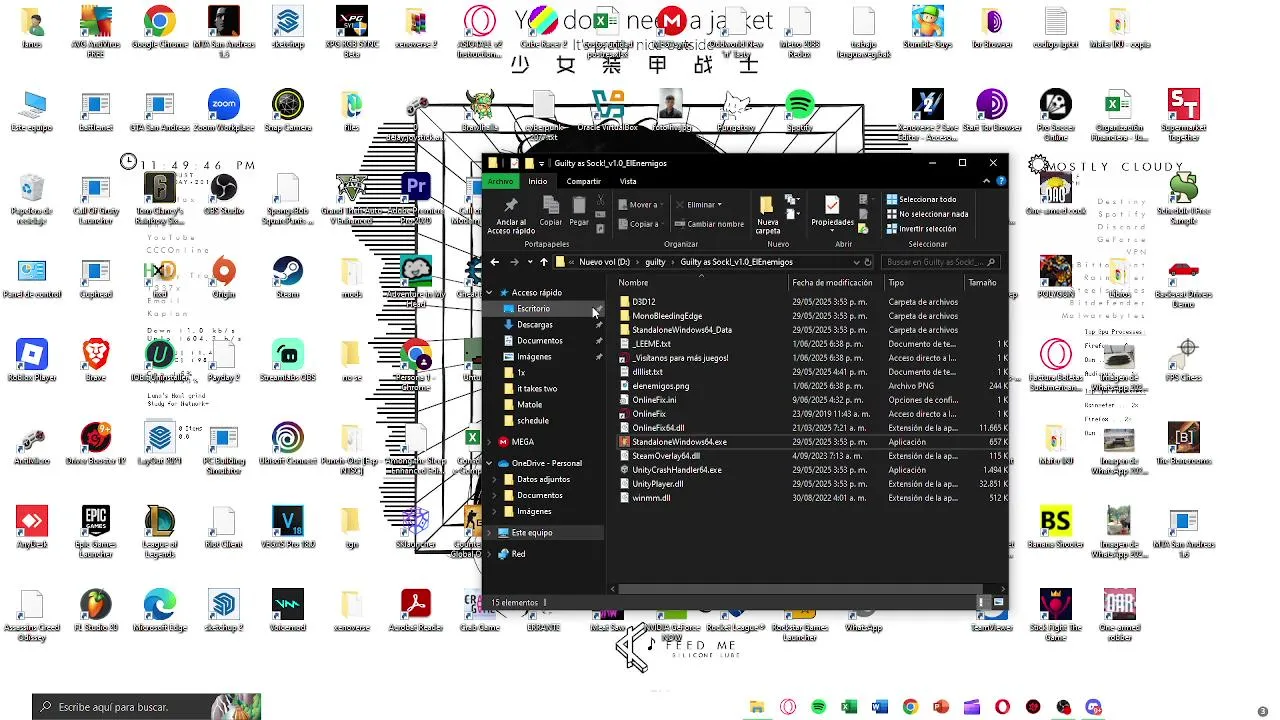Click the guilty breadcrumb in address bar
Screen dimensions: 1280x720
coord(655,262)
